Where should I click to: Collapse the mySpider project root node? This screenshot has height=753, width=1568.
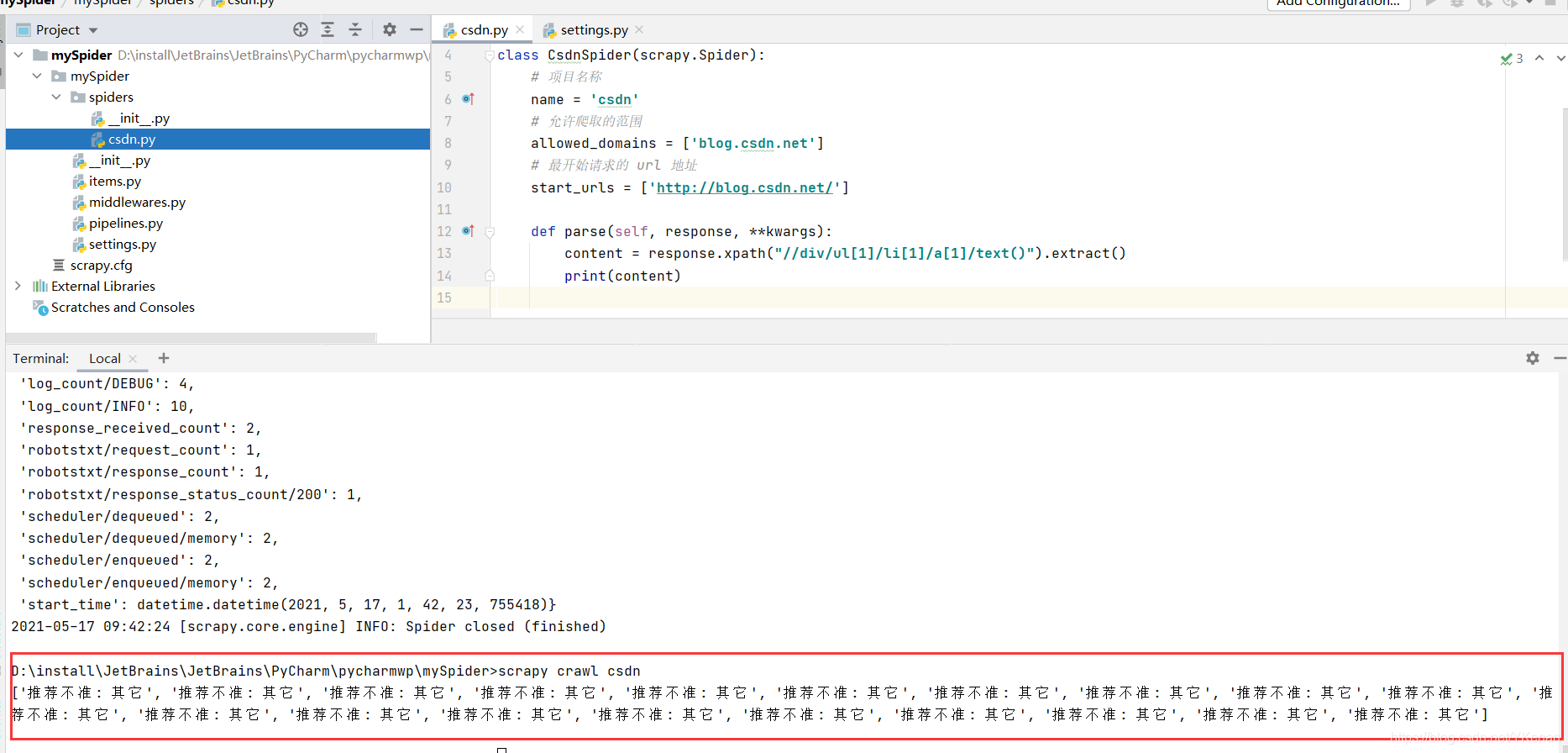(18, 55)
